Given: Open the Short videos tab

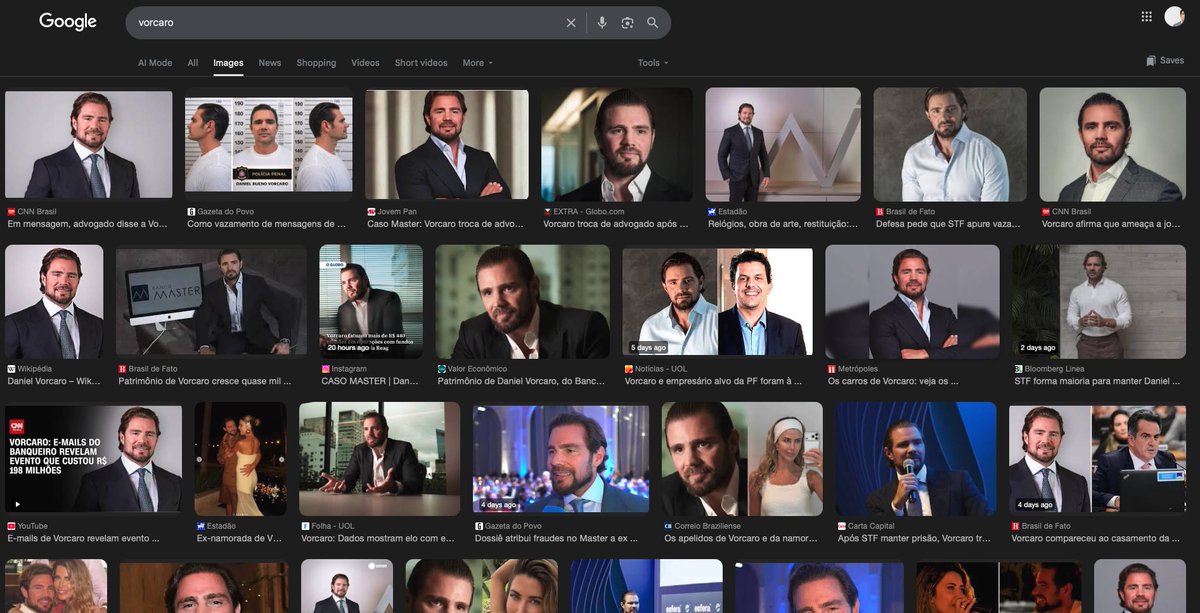Looking at the screenshot, I should (x=421, y=63).
